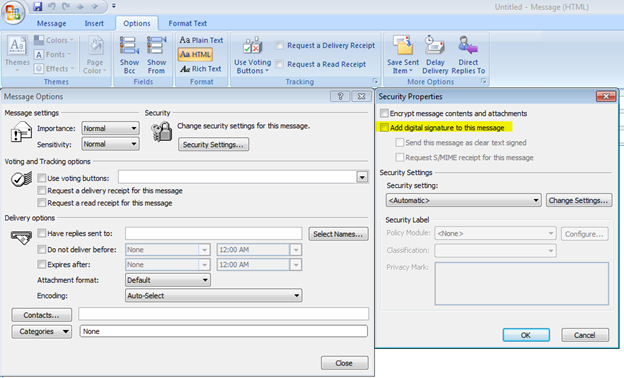Expand the voting buttons dropdown list
The width and height of the screenshot is (624, 378).
coord(362,177)
